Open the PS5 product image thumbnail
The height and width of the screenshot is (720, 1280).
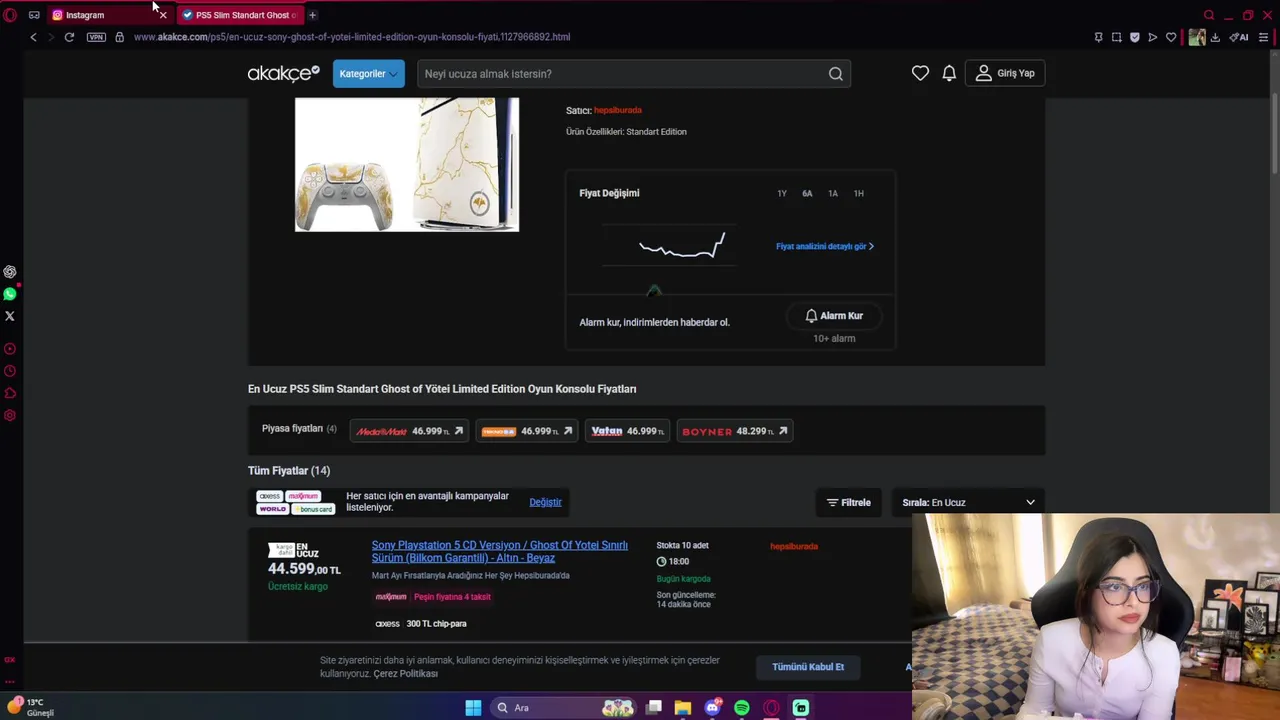(407, 164)
